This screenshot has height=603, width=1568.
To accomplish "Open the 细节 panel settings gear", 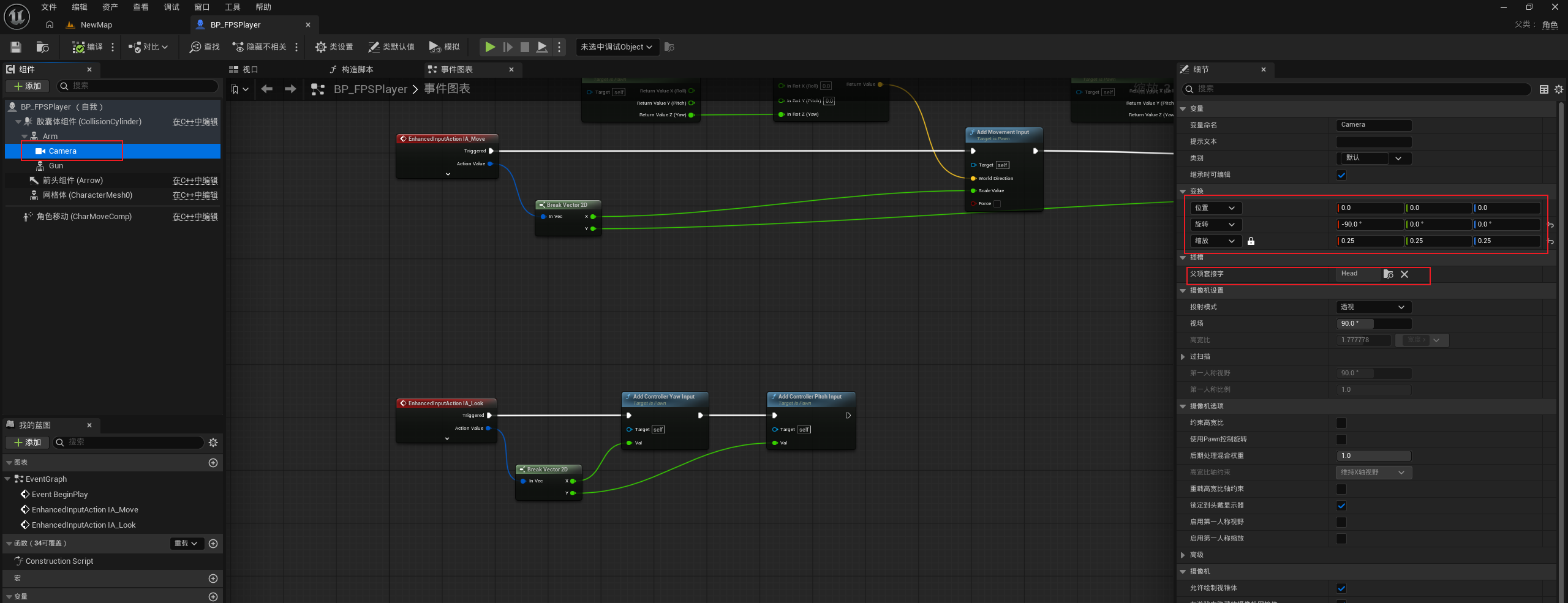I will 1559,89.
